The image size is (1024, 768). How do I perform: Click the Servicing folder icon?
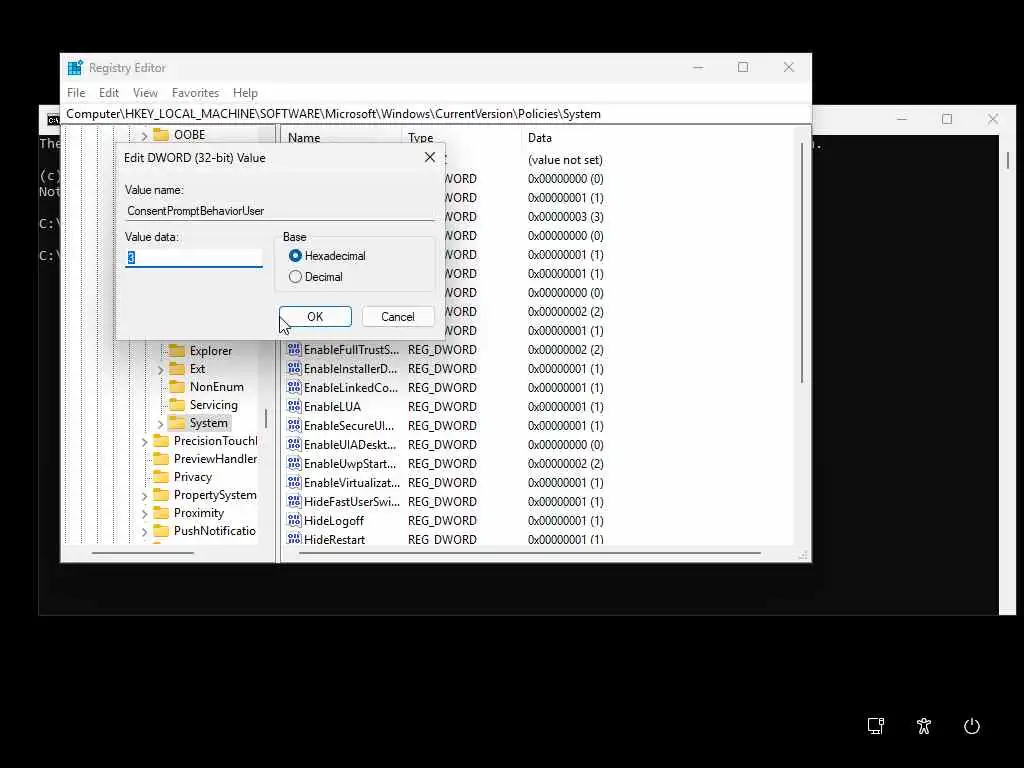[177, 405]
